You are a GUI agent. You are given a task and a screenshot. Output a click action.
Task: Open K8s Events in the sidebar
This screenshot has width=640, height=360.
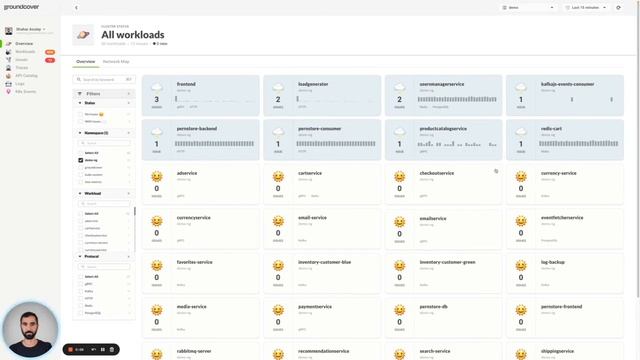pos(25,91)
